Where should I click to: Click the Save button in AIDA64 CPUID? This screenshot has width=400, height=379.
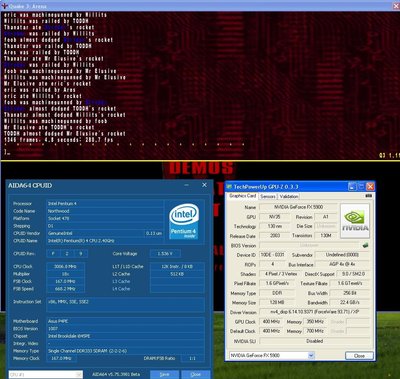click(164, 374)
